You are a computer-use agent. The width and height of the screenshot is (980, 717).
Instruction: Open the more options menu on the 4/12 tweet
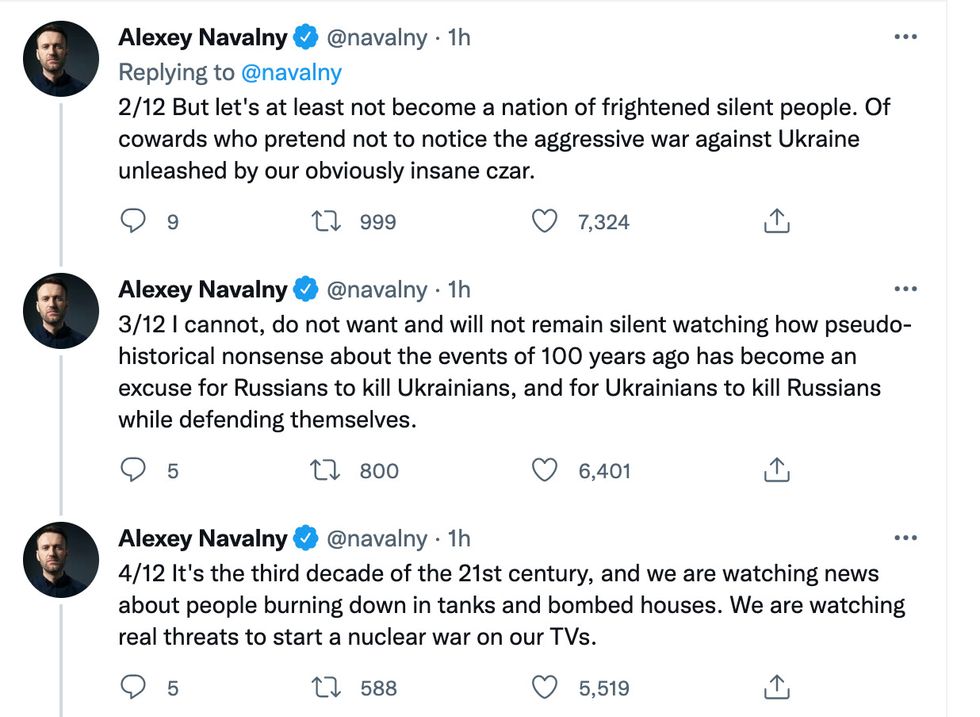coord(906,537)
